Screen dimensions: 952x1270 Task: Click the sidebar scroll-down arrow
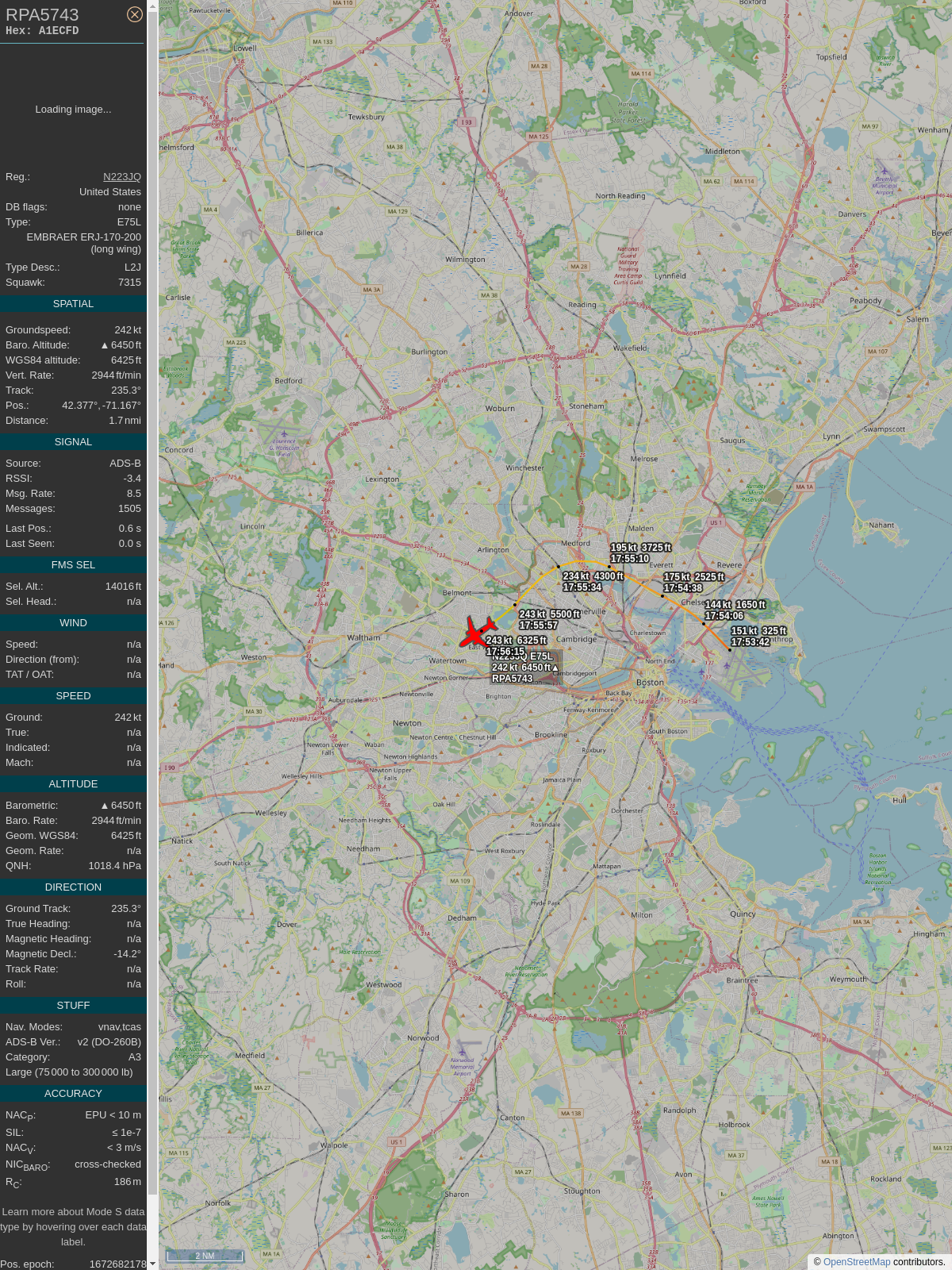152,1264
